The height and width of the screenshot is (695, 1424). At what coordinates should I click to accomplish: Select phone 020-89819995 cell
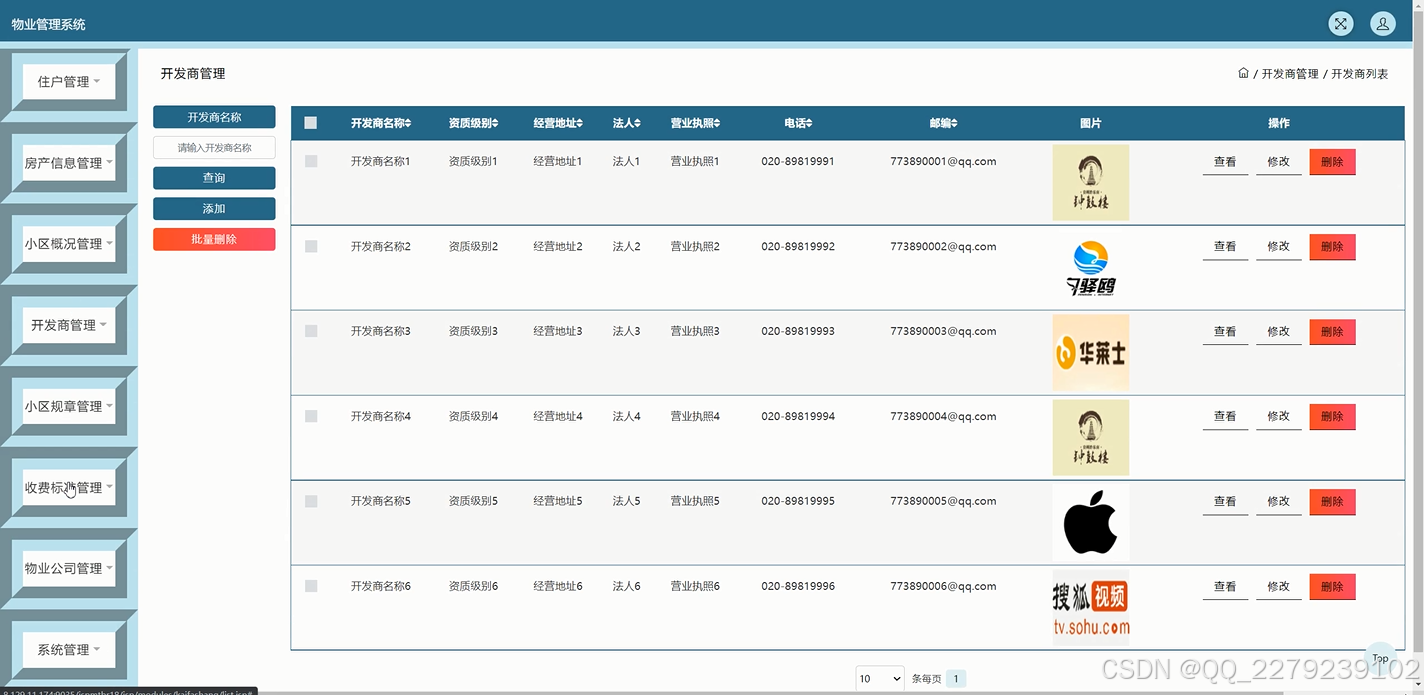798,501
